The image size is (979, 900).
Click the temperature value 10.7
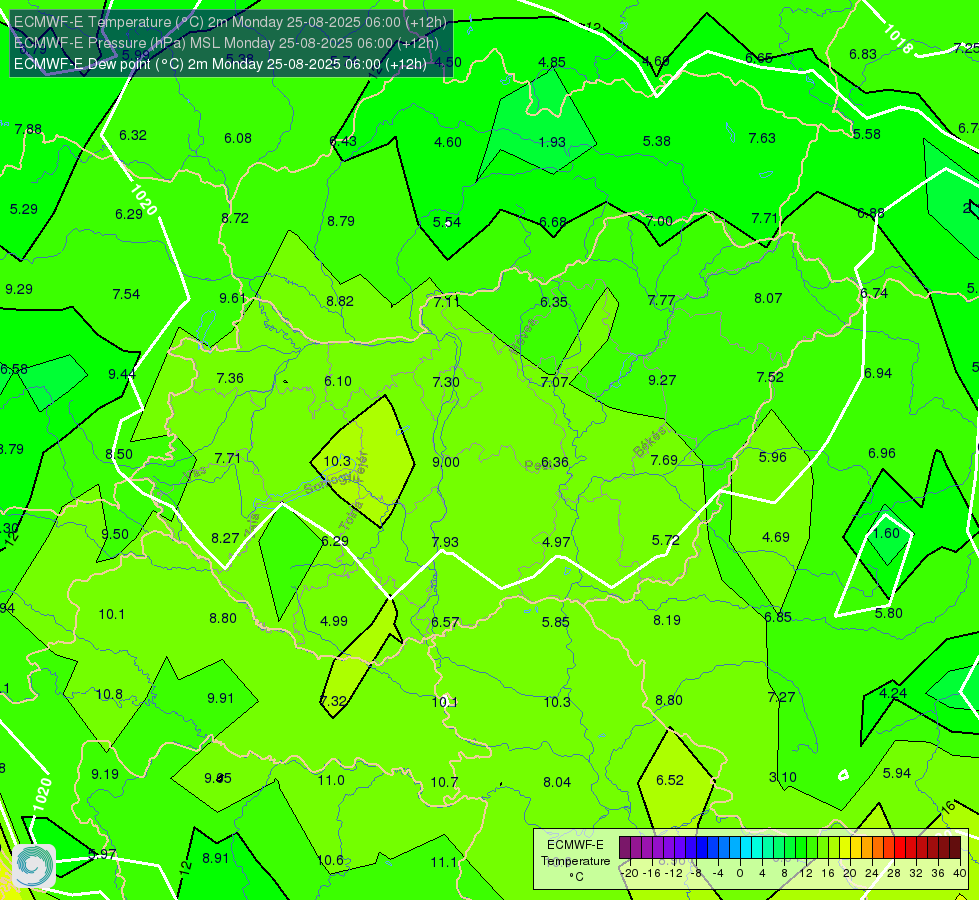pos(444,782)
